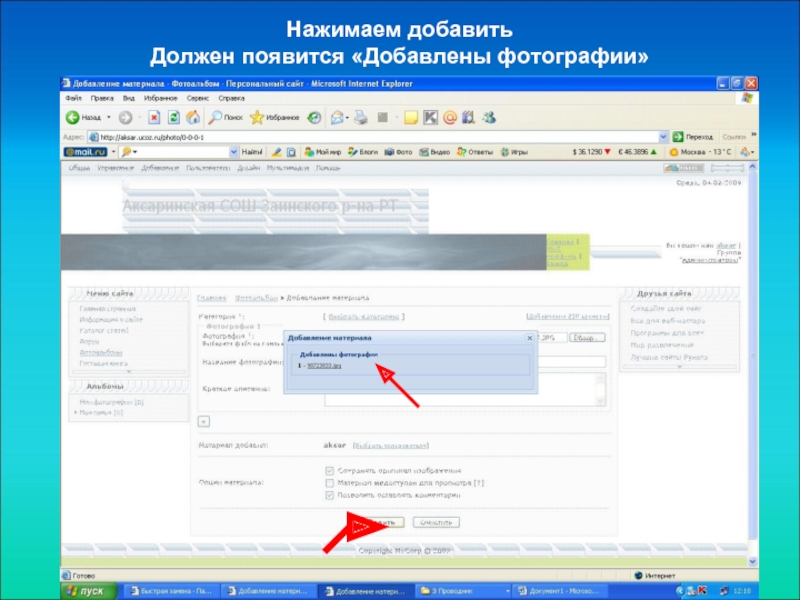Open the Файл menu
The height and width of the screenshot is (600, 800).
pyautogui.click(x=73, y=98)
